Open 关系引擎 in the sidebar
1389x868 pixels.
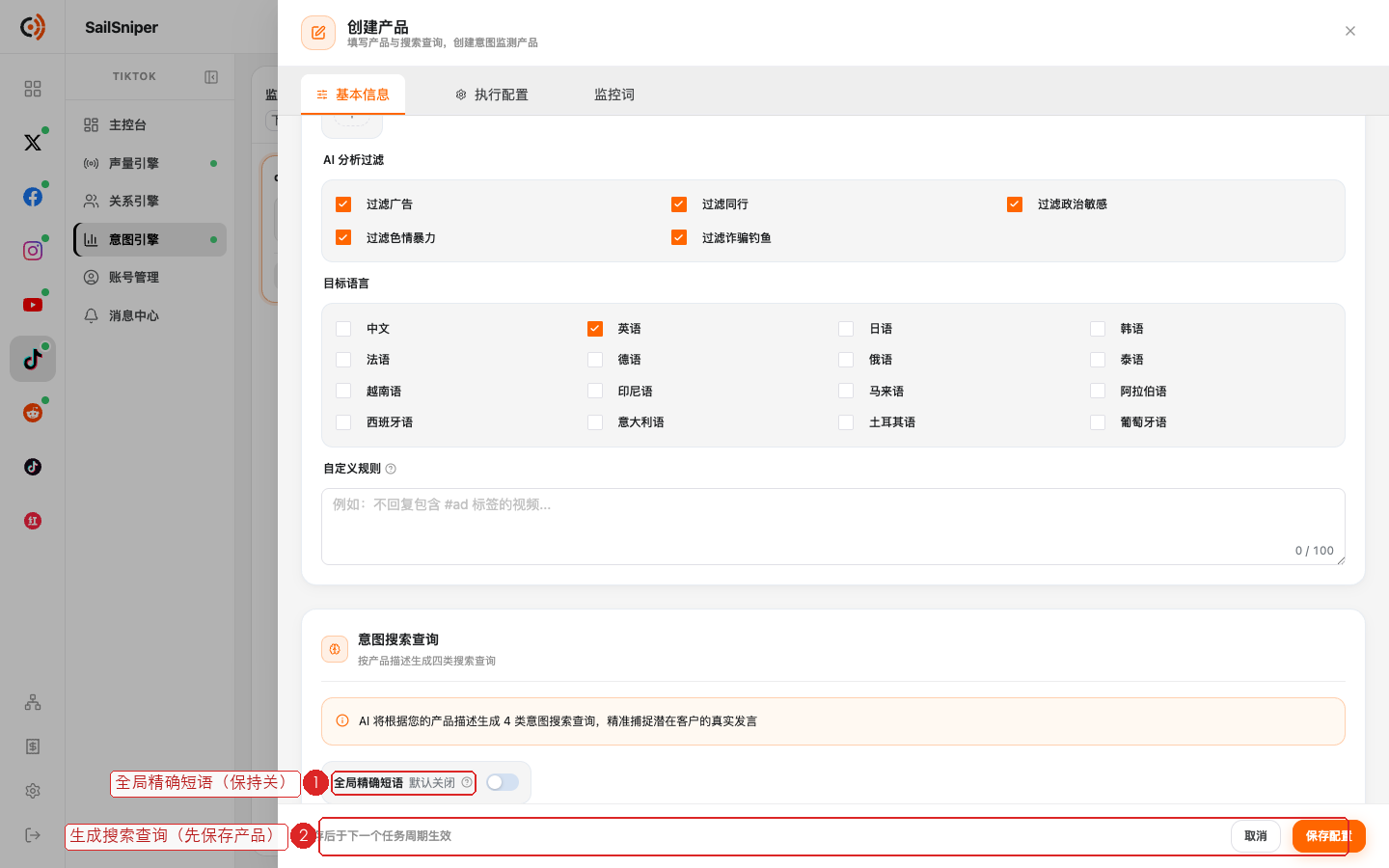coord(150,201)
